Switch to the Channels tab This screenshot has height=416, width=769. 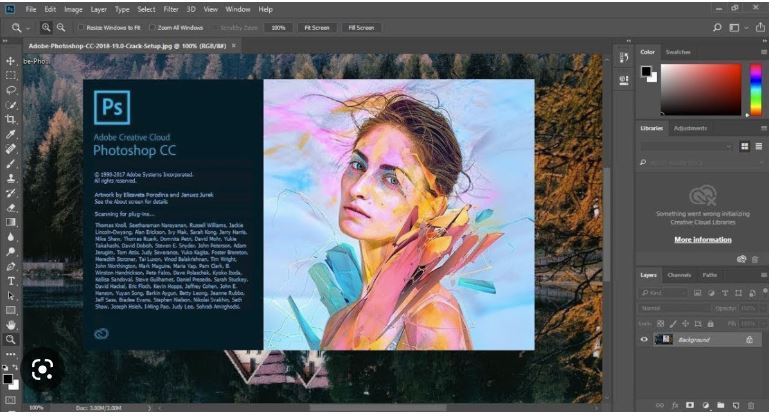[x=679, y=275]
